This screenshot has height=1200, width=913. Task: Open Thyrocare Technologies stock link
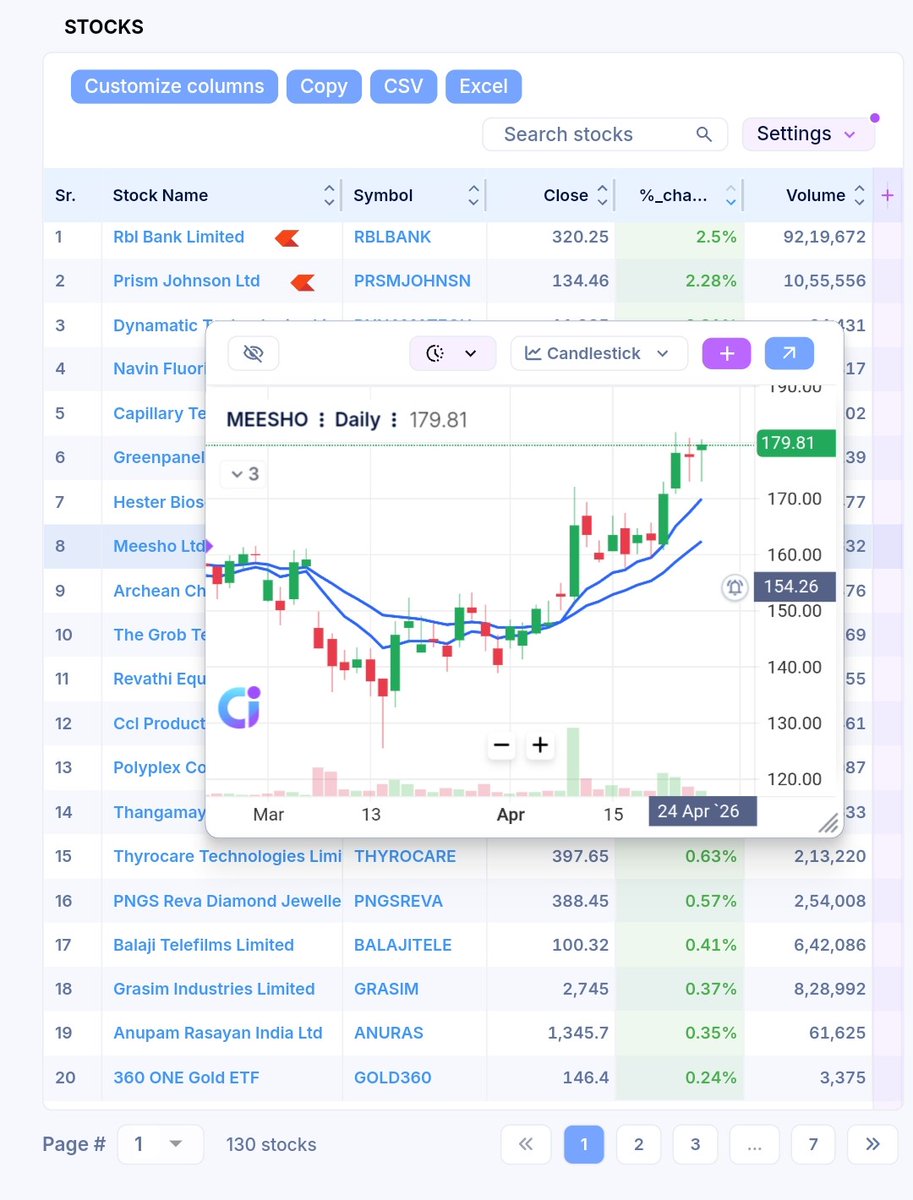227,856
